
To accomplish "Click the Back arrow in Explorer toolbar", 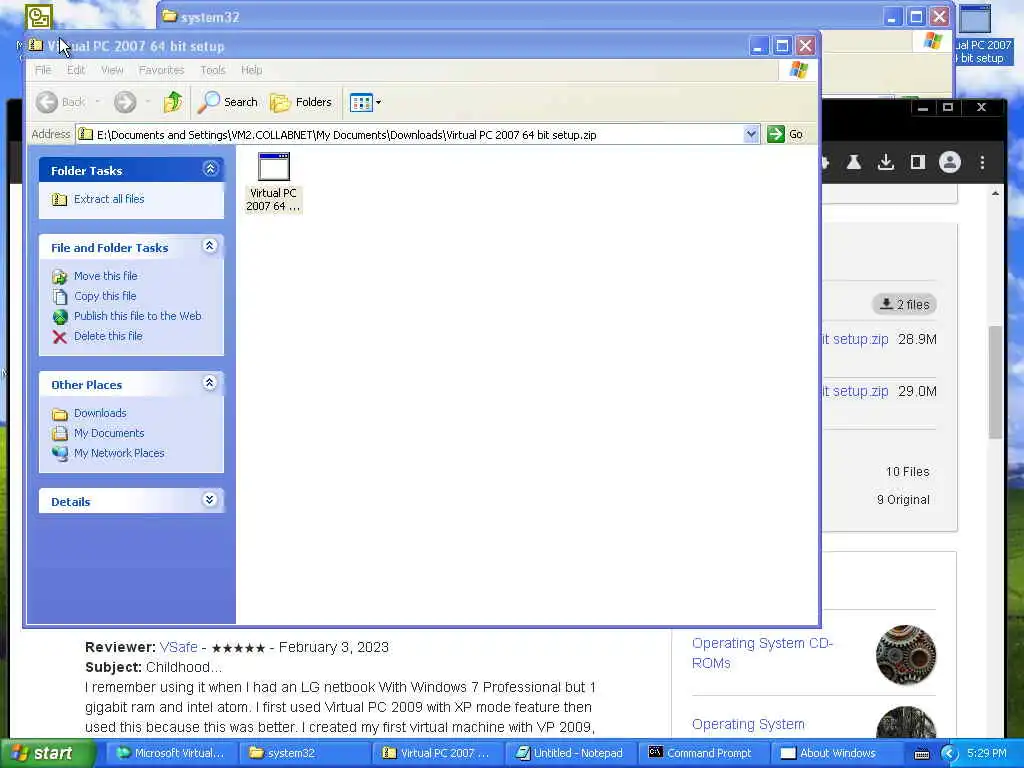I will [x=46, y=102].
